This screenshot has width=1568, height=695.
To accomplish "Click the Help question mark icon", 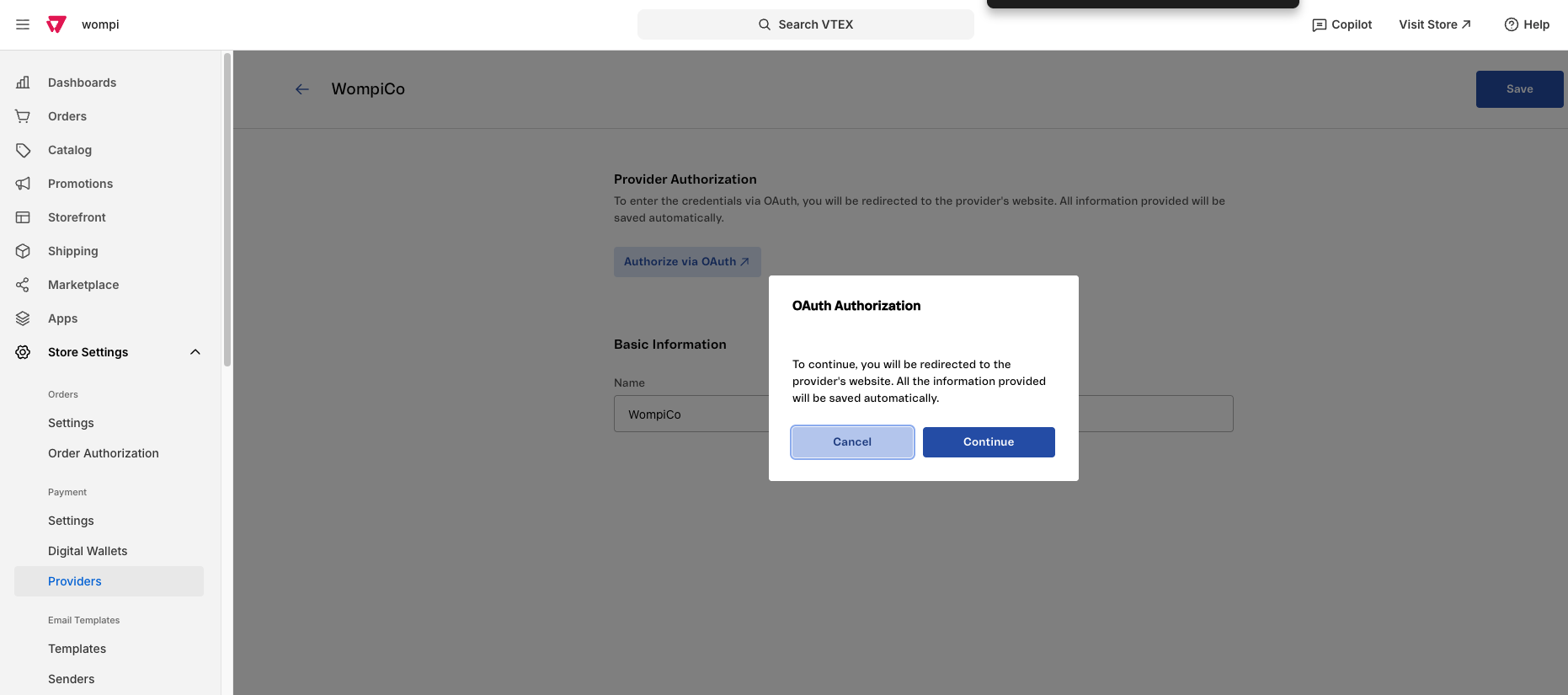I will tap(1512, 24).
